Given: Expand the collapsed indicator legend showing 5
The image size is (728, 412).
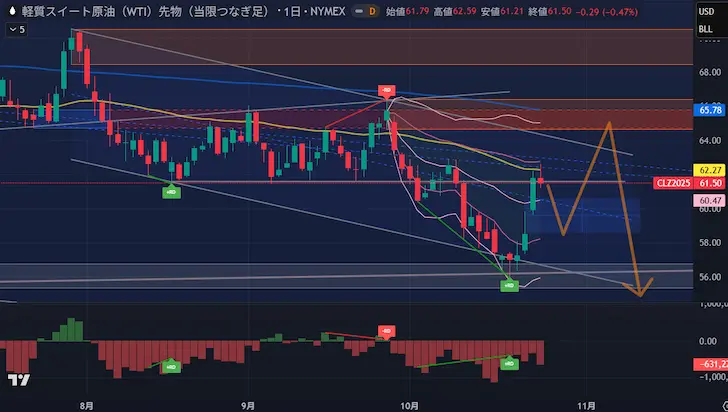Looking at the screenshot, I should tap(17, 30).
